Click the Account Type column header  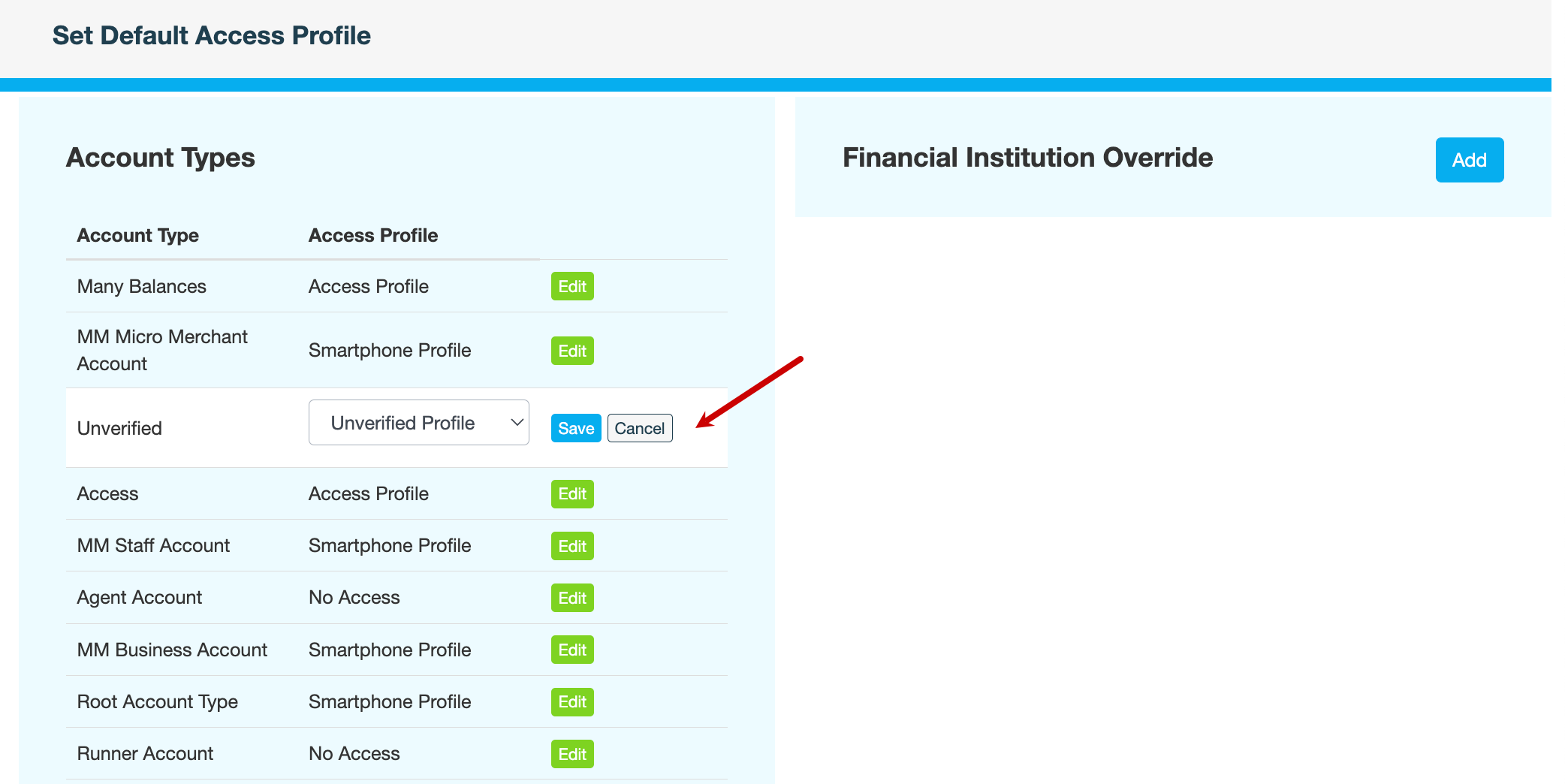coord(138,236)
